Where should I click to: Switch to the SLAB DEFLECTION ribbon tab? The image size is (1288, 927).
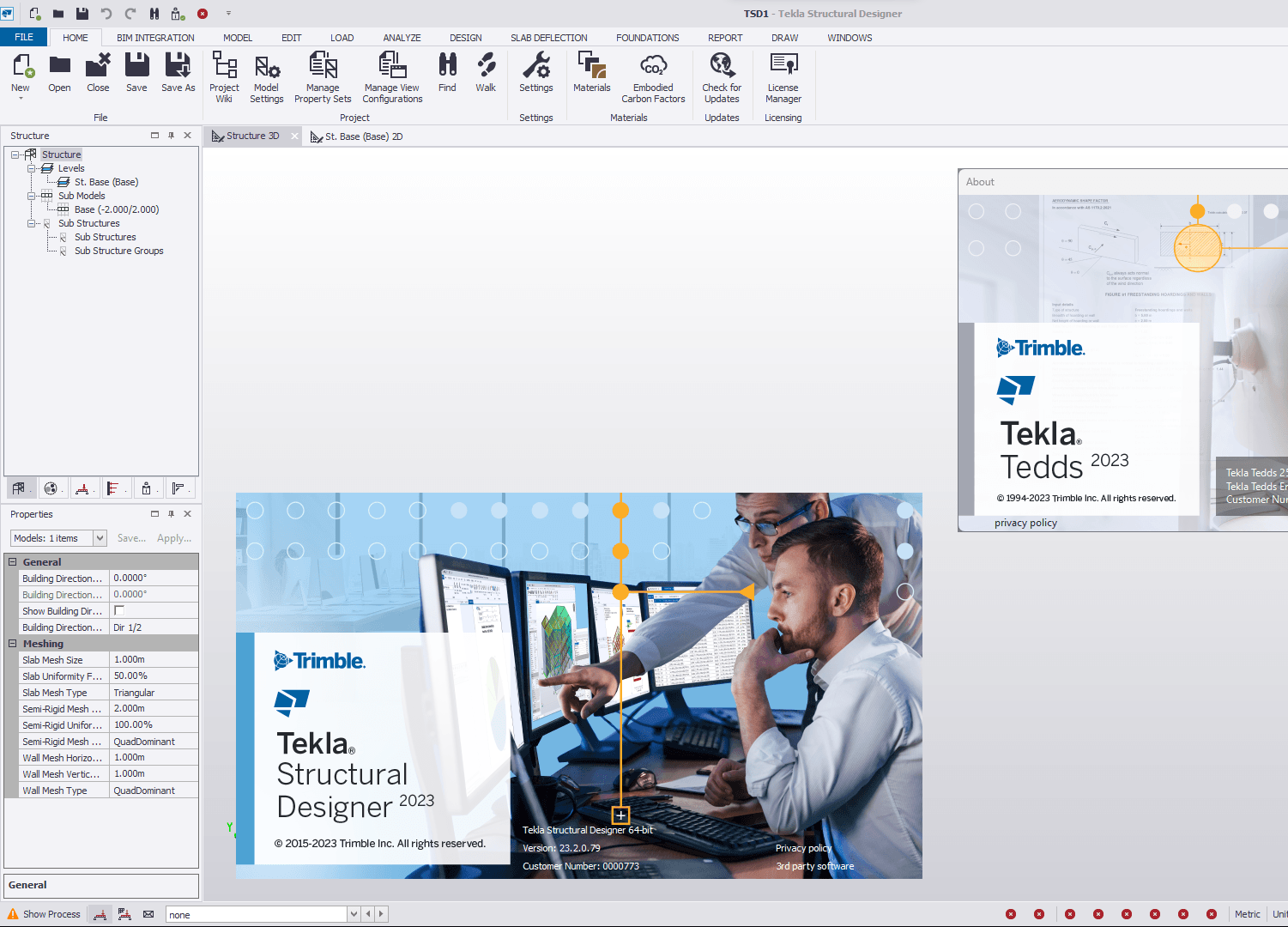548,38
